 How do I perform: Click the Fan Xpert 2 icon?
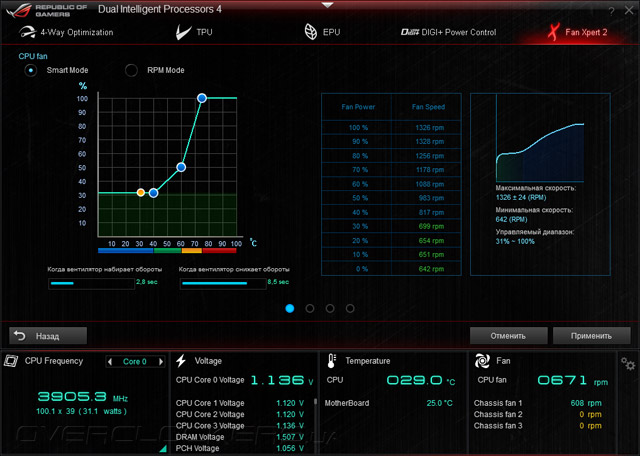point(553,32)
